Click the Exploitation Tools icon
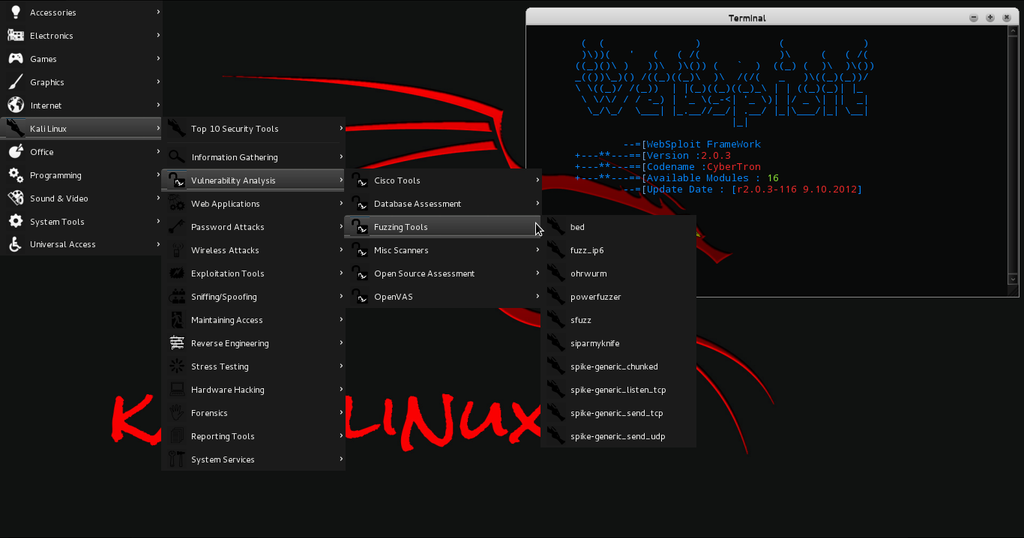This screenshot has width=1024, height=538. click(176, 273)
